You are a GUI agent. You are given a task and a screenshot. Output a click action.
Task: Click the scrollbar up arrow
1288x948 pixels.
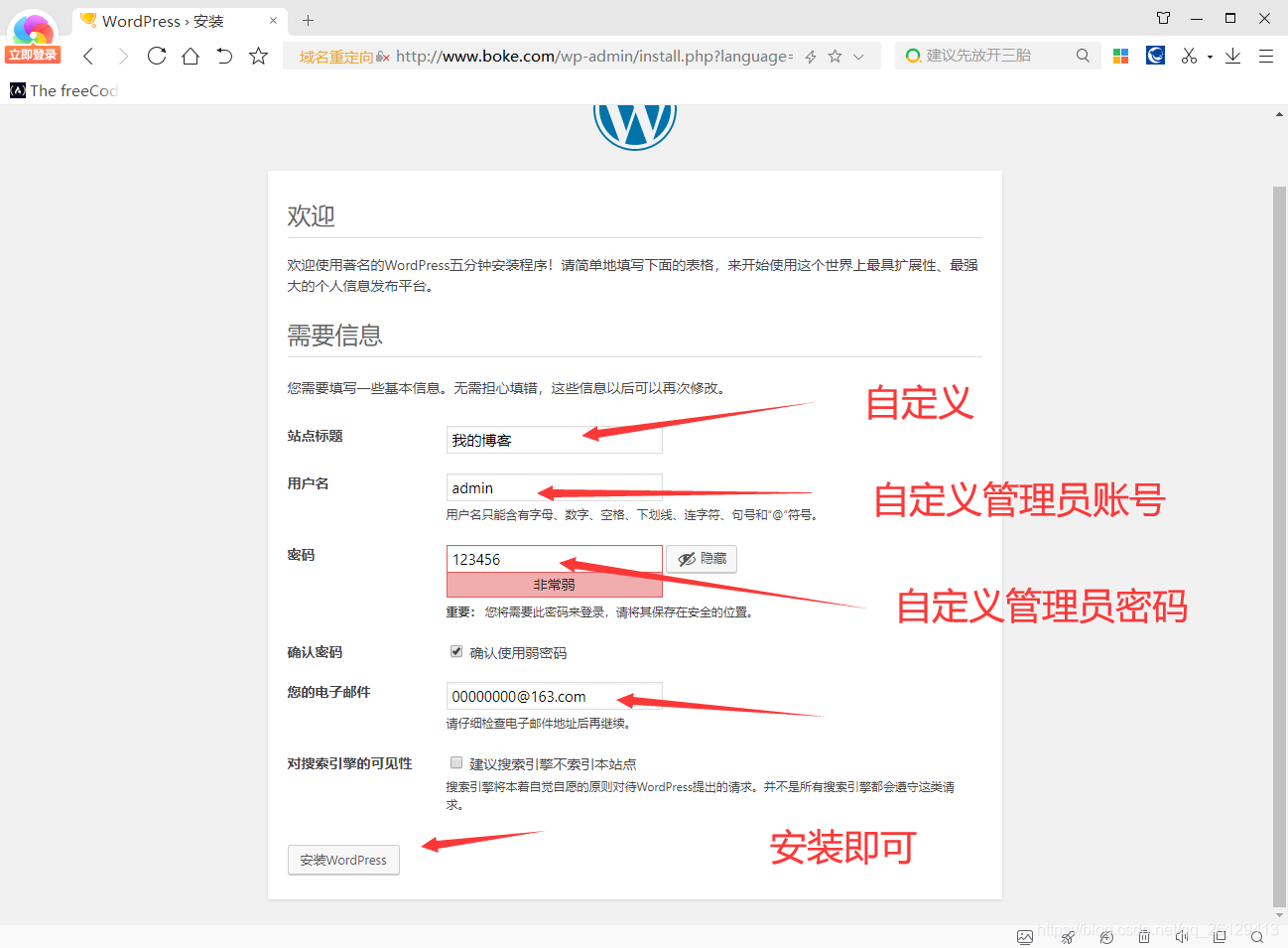tap(1279, 114)
